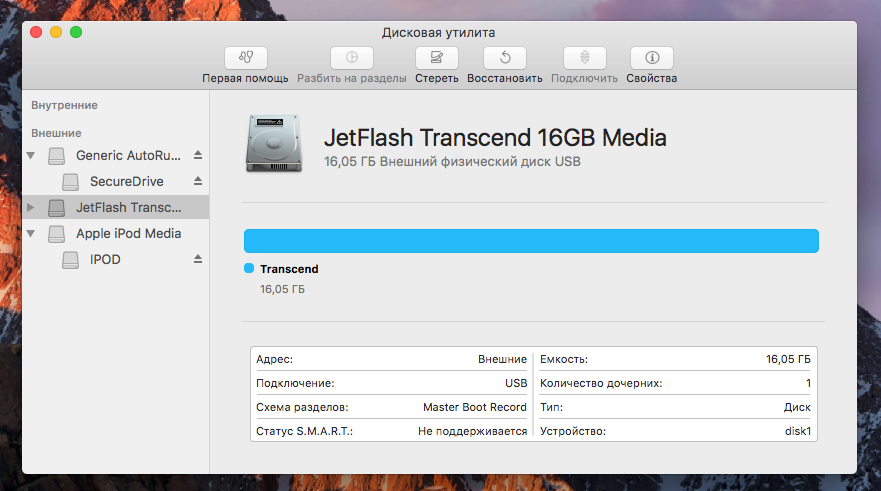Click the Адрес Внешние value
The width and height of the screenshot is (881, 491).
point(502,360)
